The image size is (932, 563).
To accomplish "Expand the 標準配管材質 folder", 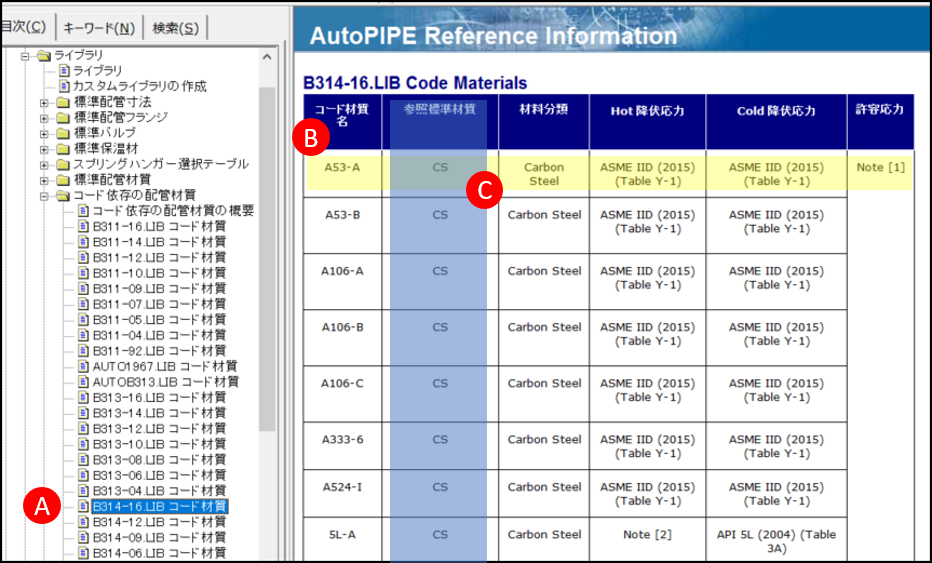I will [44, 180].
